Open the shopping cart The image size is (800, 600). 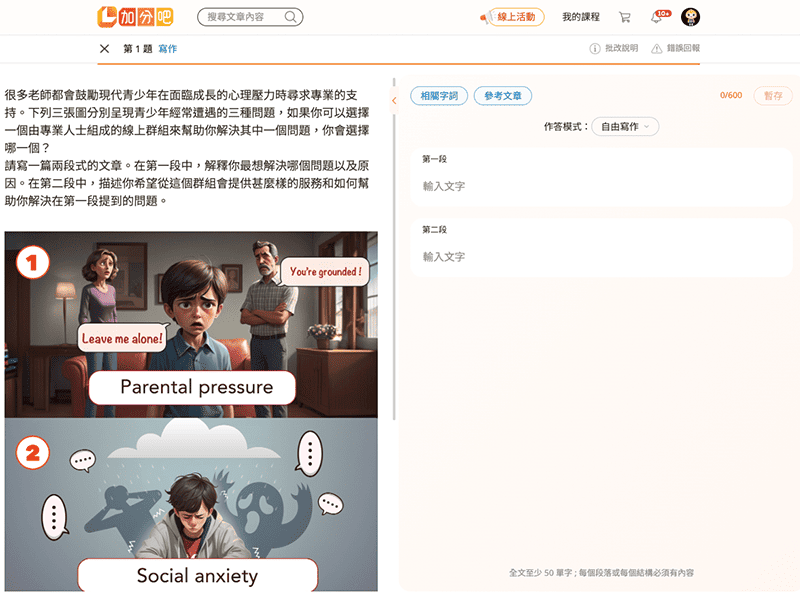[625, 17]
